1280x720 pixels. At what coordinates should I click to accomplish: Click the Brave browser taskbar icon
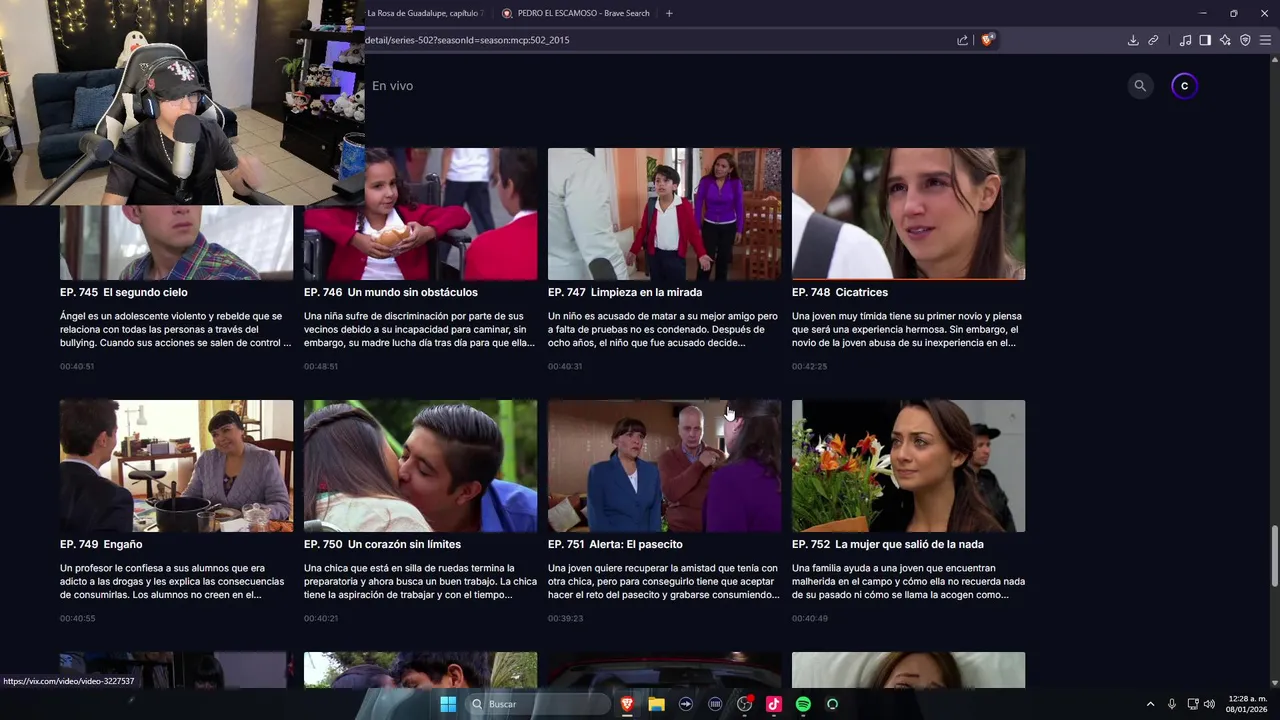[x=627, y=704]
